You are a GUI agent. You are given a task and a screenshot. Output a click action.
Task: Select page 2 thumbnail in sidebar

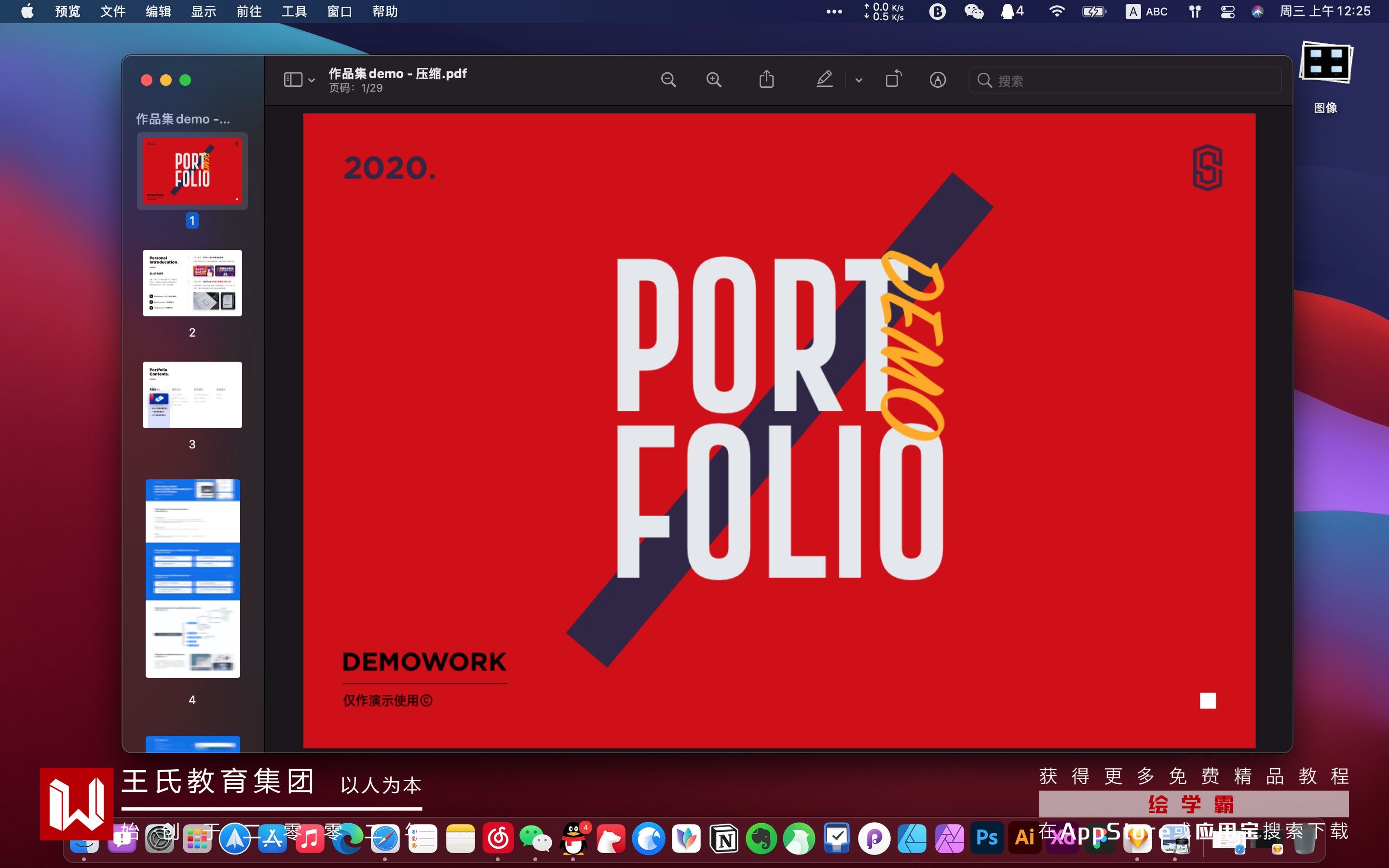click(192, 283)
